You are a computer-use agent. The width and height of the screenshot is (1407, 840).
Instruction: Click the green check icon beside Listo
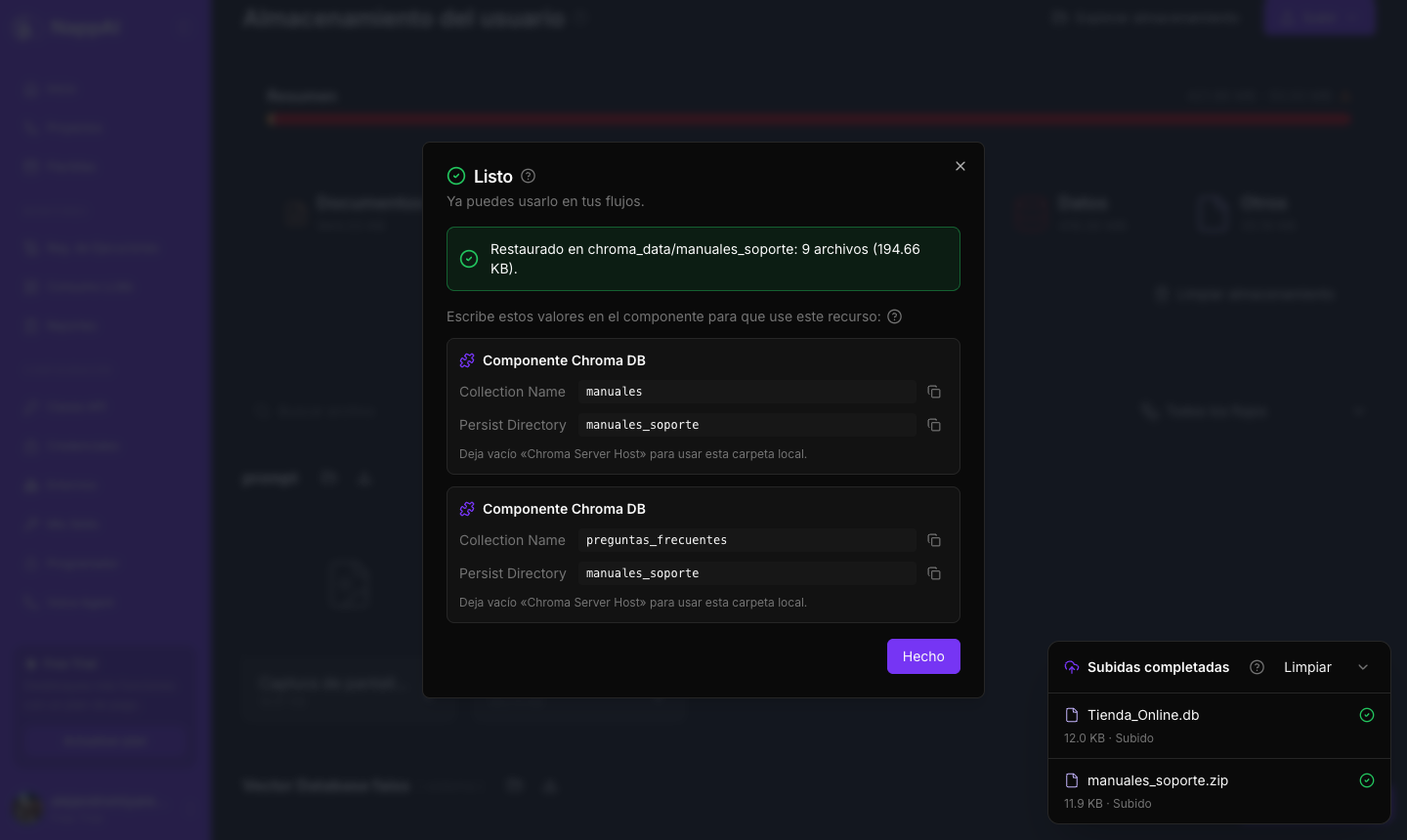pos(456,176)
